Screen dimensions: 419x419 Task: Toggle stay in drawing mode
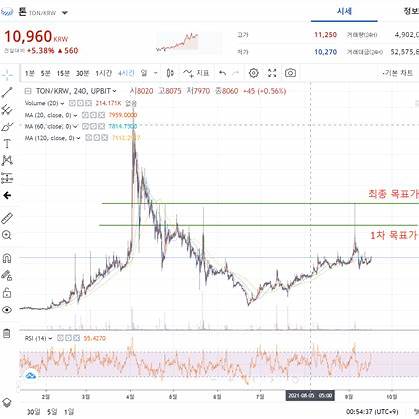pos(7,275)
